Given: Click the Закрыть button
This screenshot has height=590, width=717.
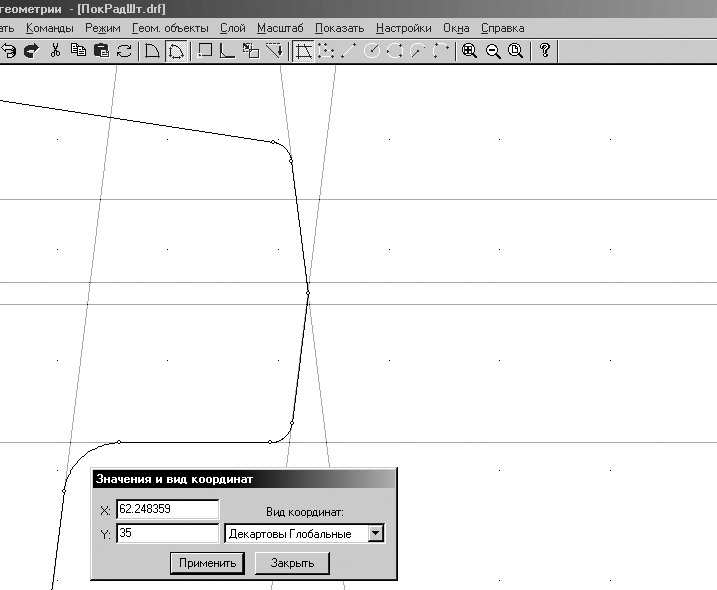Looking at the screenshot, I should [x=292, y=563].
